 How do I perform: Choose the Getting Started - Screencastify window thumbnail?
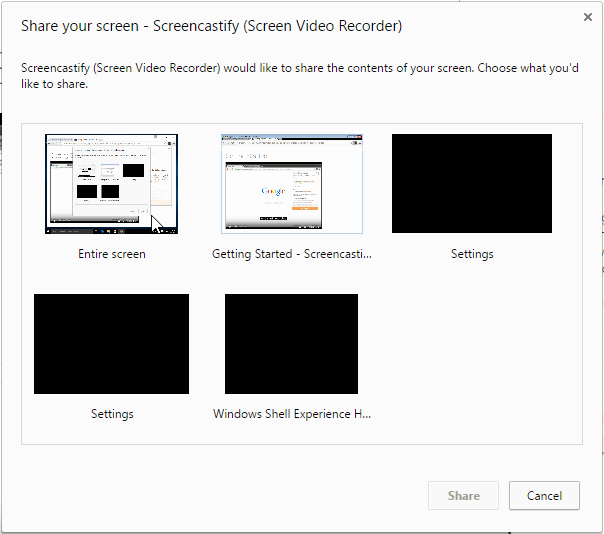coord(292,184)
